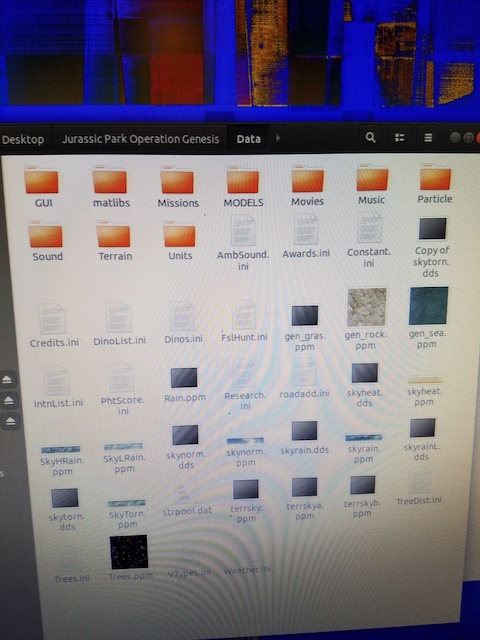
Task: Select the matlibs folder
Action: point(111,187)
